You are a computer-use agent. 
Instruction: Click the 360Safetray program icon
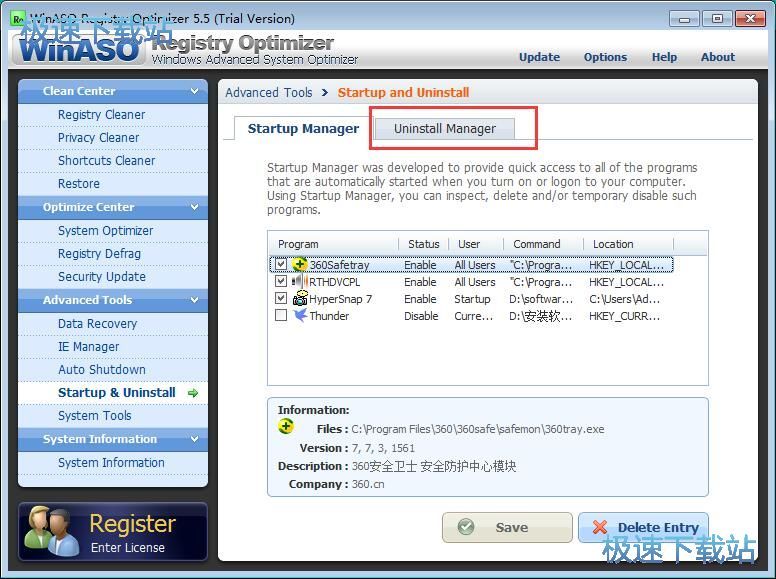[299, 265]
